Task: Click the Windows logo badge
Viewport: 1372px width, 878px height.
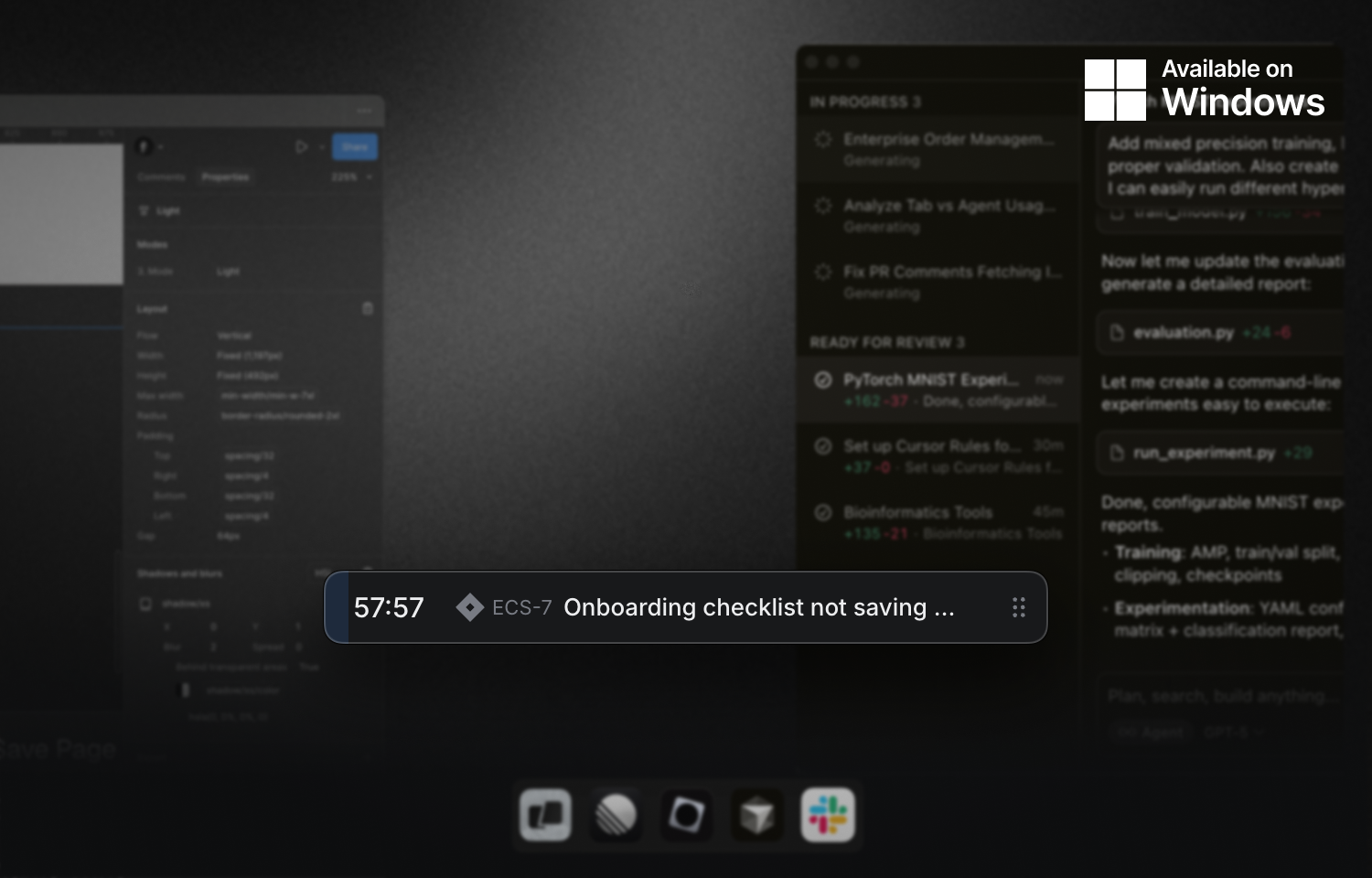Action: (1115, 90)
